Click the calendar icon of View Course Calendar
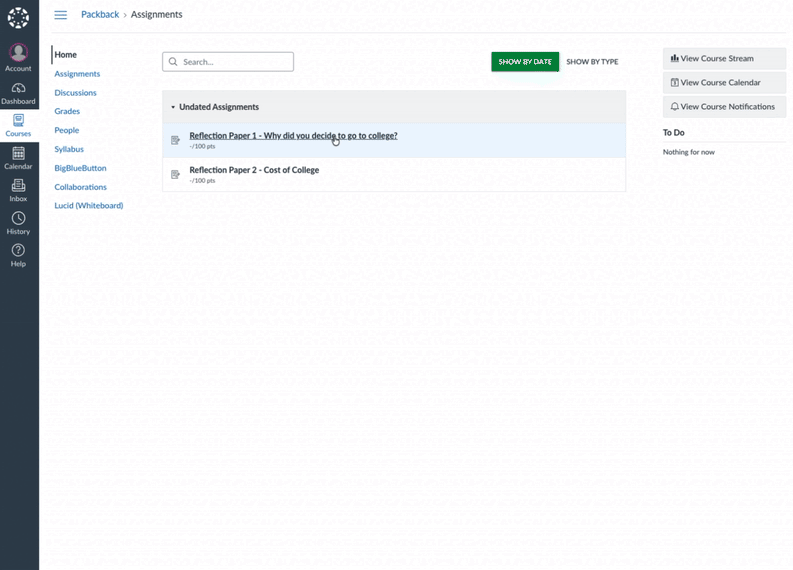The height and width of the screenshot is (570, 793). click(675, 82)
